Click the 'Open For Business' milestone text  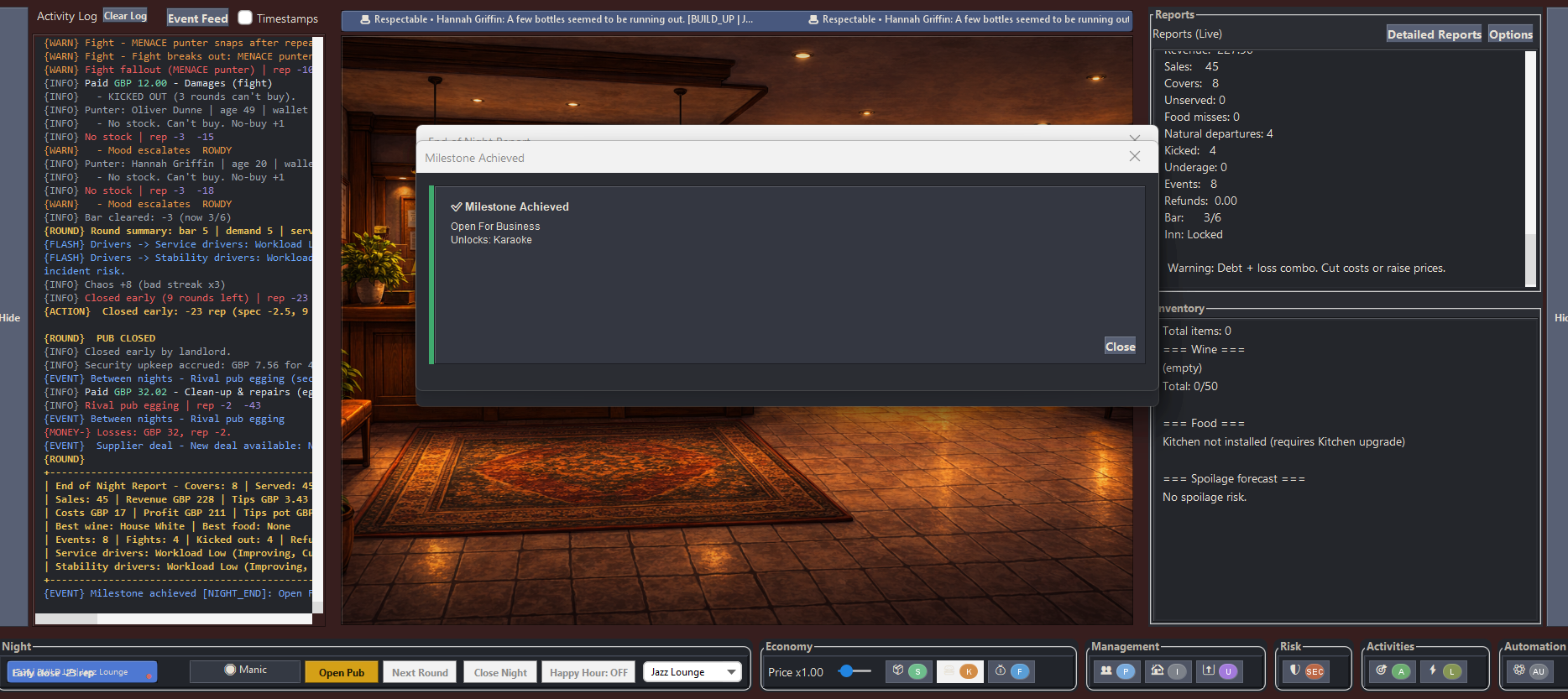click(x=495, y=227)
